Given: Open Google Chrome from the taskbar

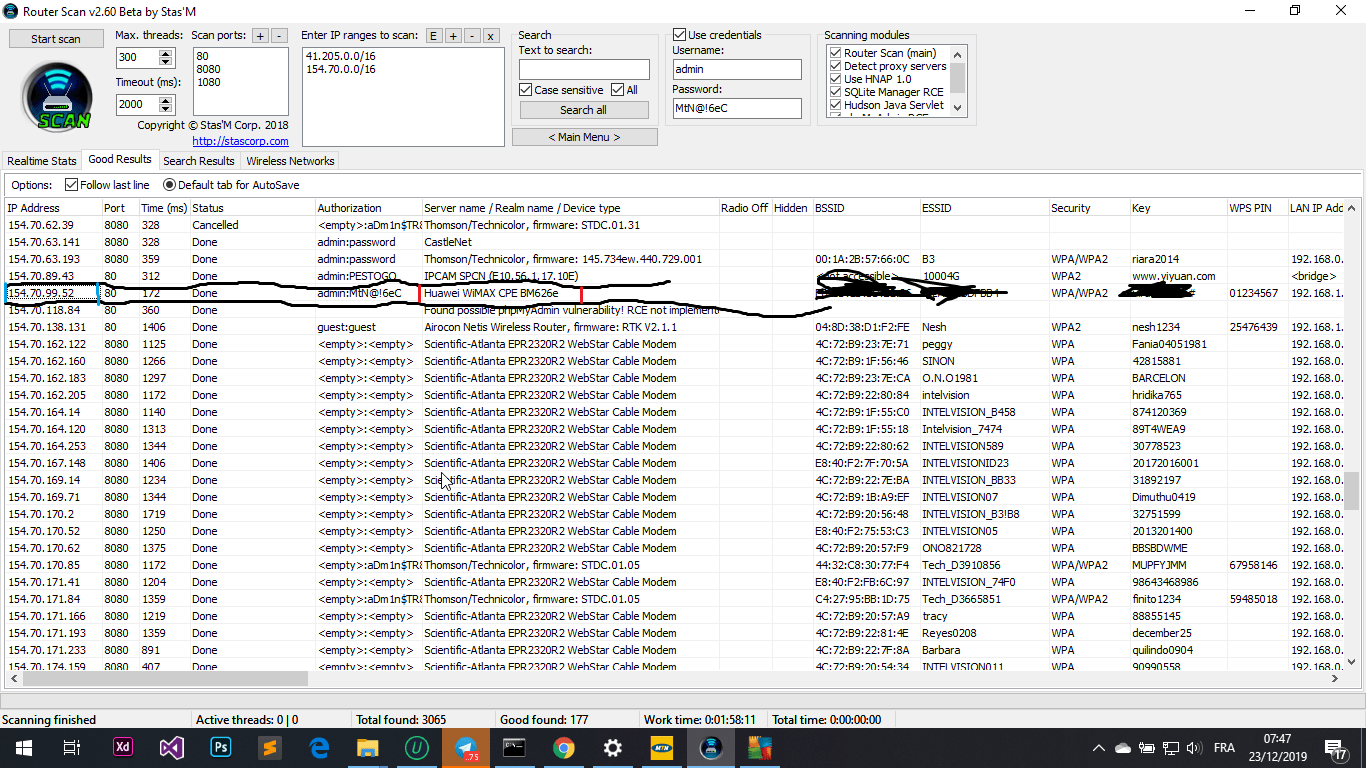Looking at the screenshot, I should (x=563, y=747).
